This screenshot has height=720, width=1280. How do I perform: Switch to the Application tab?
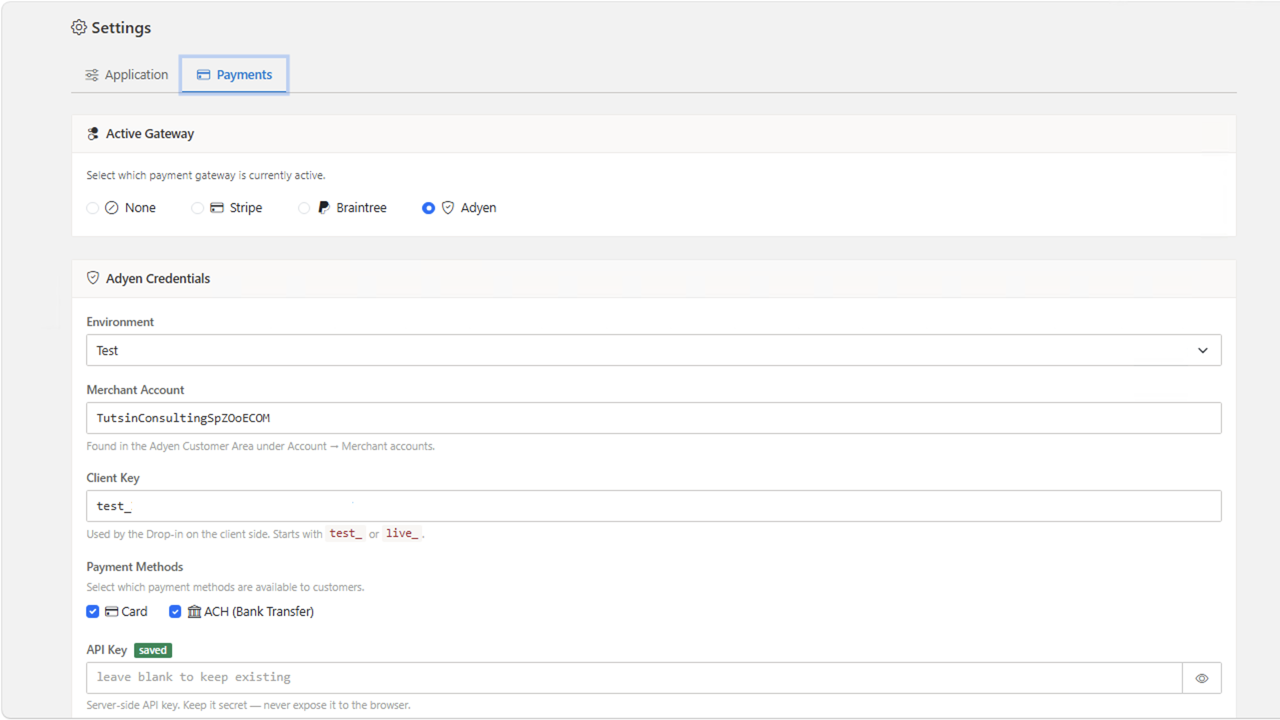point(126,74)
